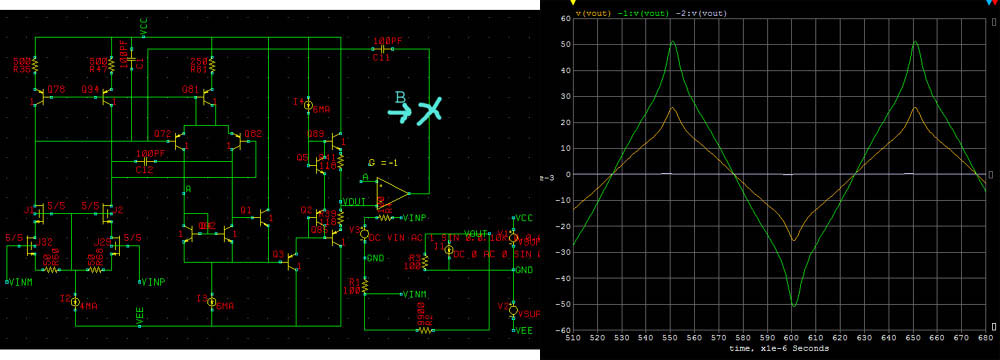Click the 'G = -1' gain text
The height and width of the screenshot is (360, 1000).
(x=383, y=163)
